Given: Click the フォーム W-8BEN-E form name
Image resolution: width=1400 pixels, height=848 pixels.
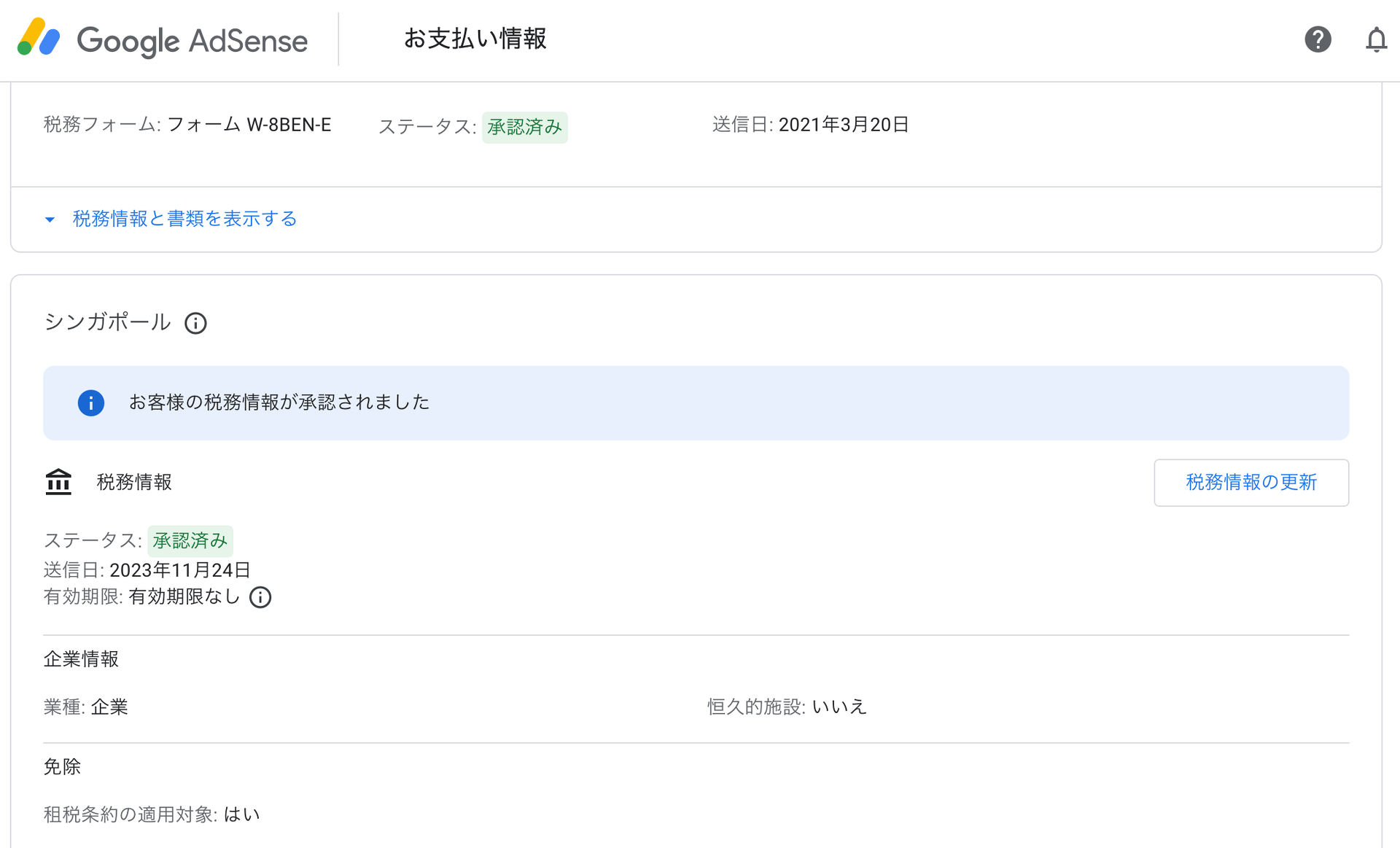Looking at the screenshot, I should pos(249,125).
